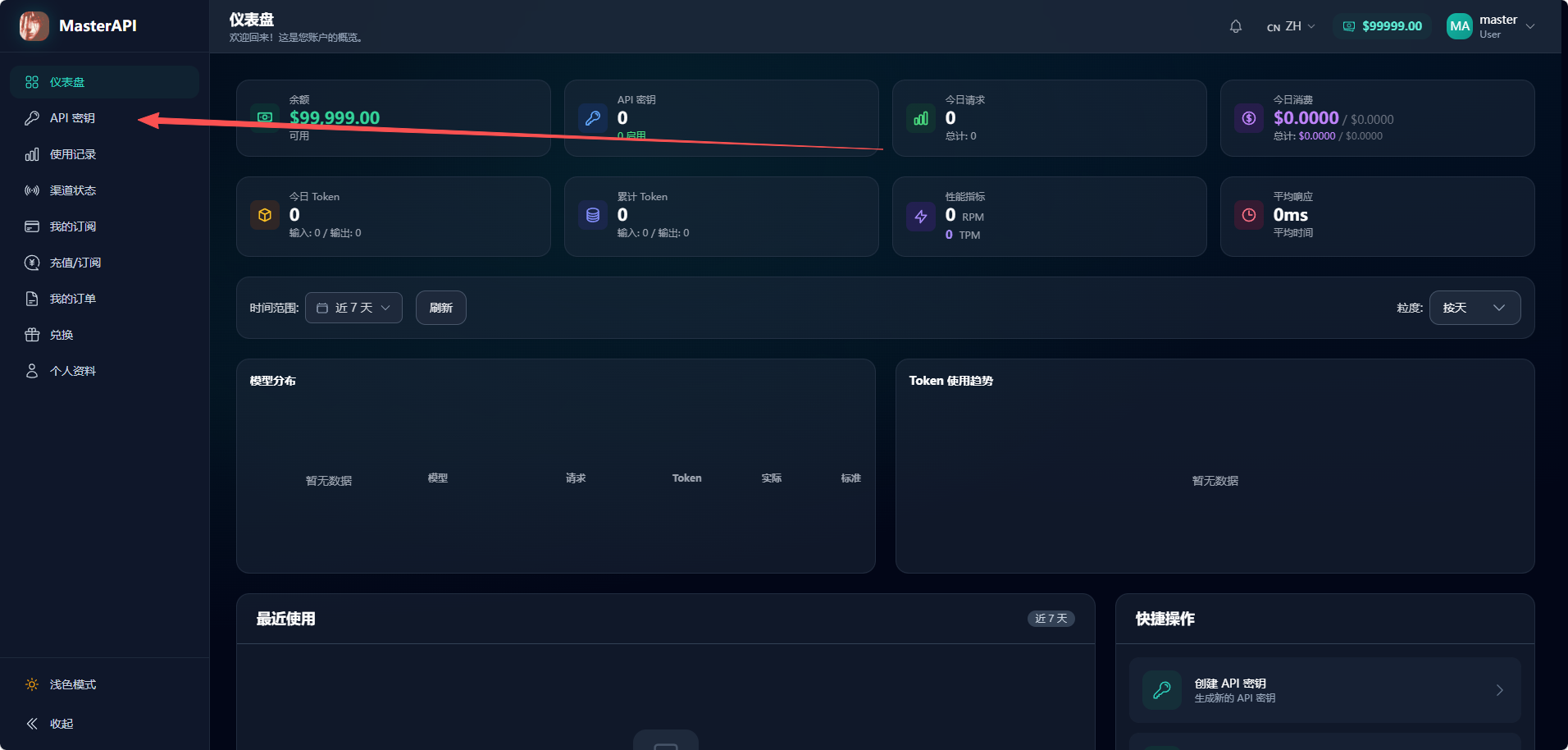Click the 请求 column header
1568x750 pixels.
pos(576,478)
